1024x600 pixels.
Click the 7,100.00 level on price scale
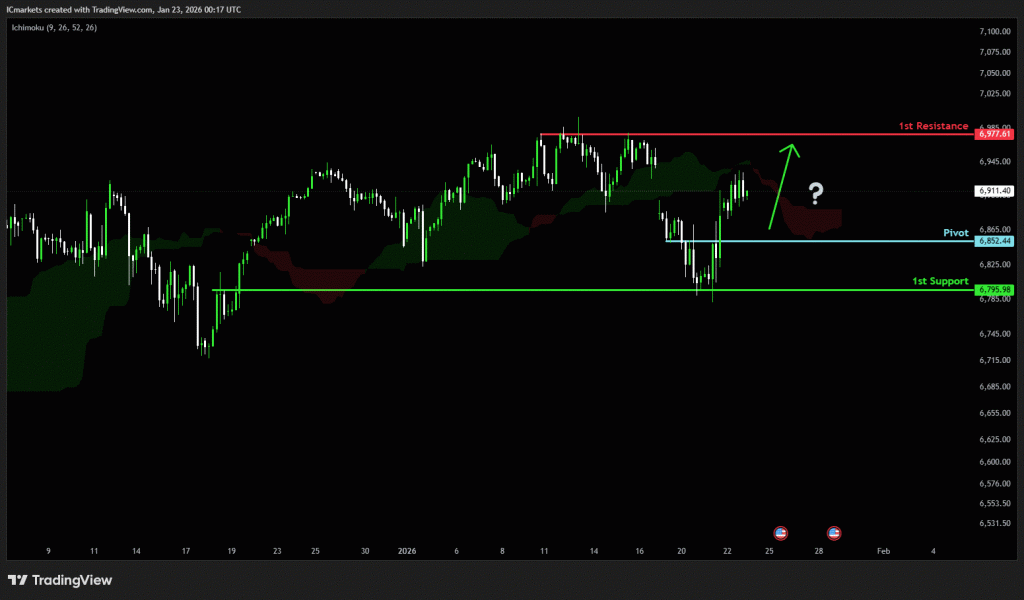(995, 31)
